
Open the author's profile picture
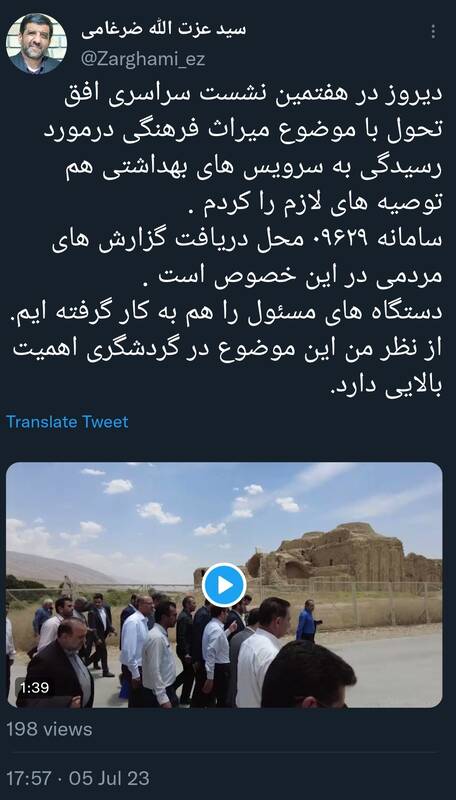point(36,44)
